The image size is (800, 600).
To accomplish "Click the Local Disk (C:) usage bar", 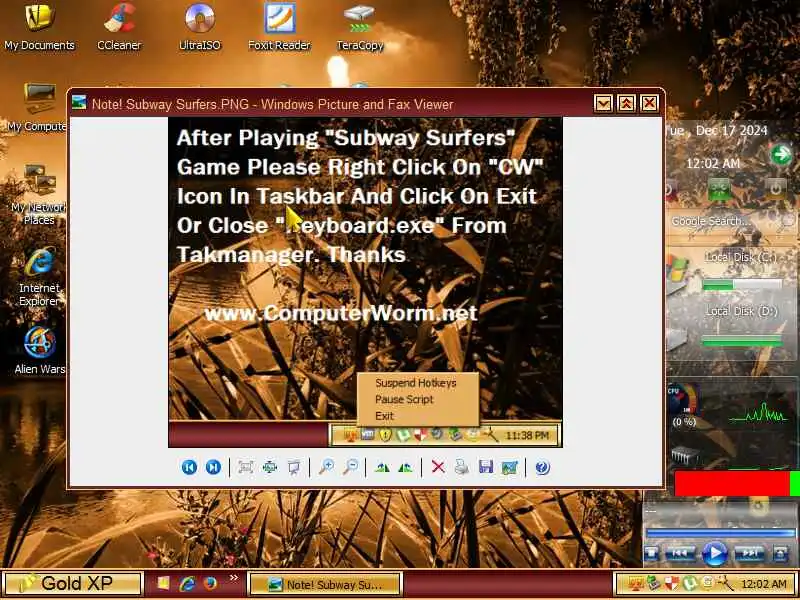I will (742, 284).
